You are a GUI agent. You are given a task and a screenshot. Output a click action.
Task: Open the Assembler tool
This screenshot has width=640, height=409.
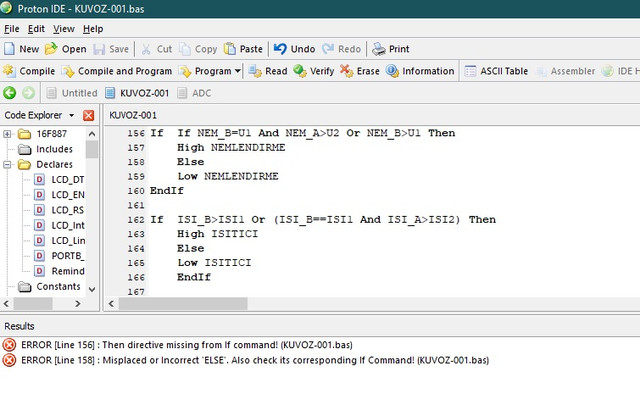point(565,71)
